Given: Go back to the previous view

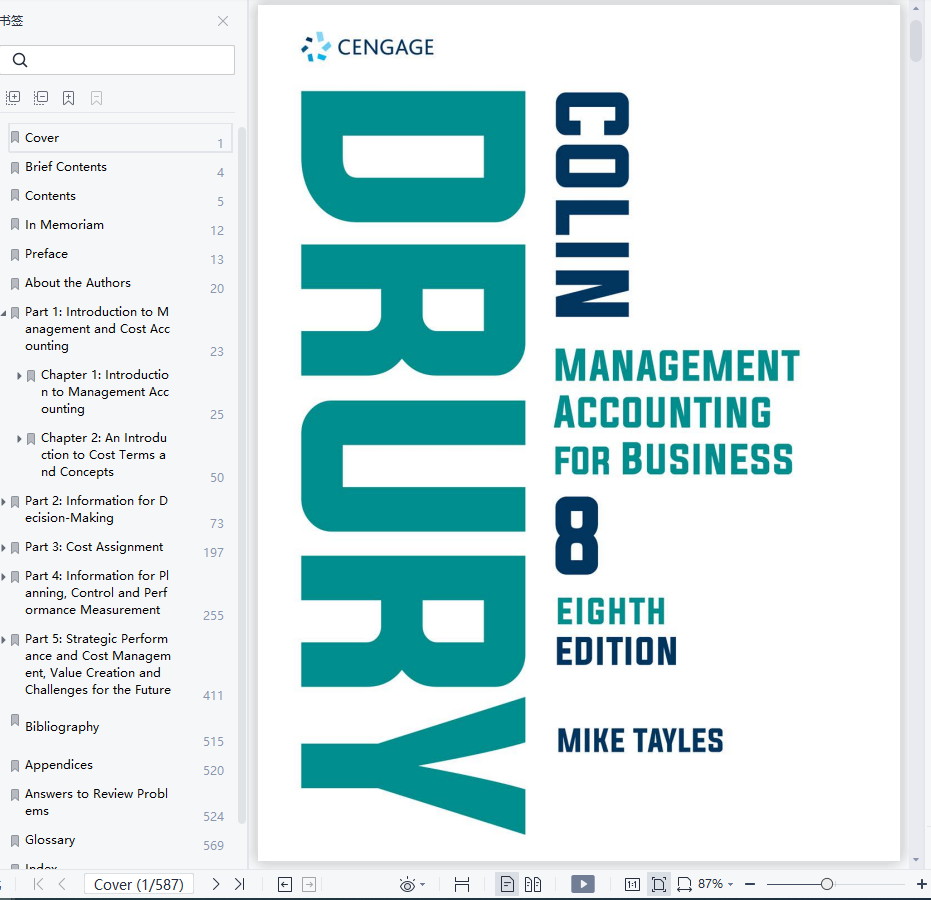Looking at the screenshot, I should click(285, 885).
